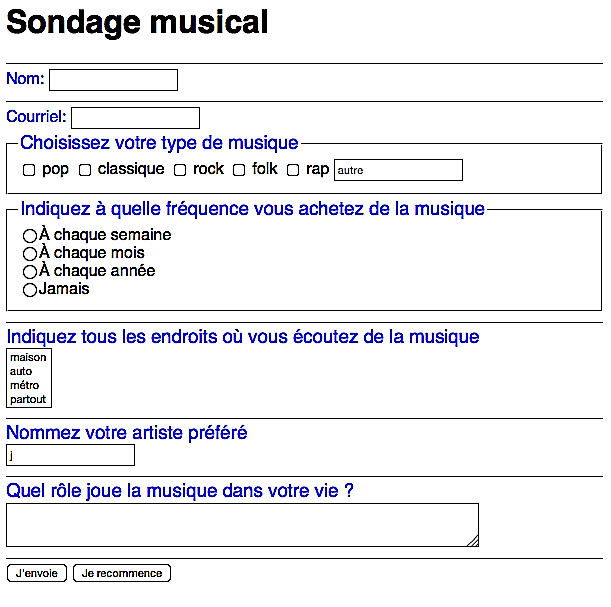This screenshot has width=611, height=607.
Task: Focus the favorite artist text field
Action: [70, 456]
